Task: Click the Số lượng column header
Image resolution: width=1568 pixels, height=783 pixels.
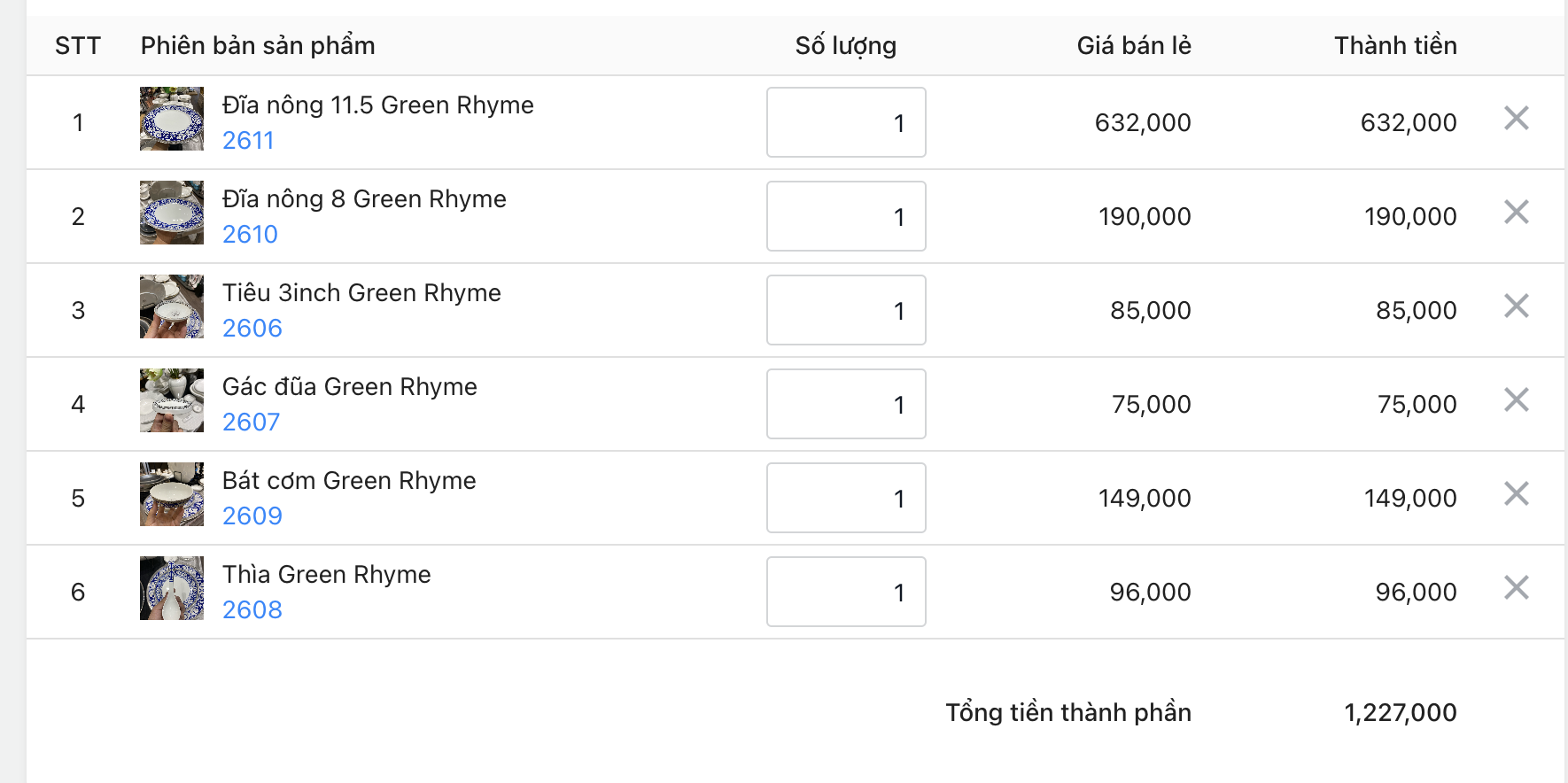Action: [x=845, y=46]
